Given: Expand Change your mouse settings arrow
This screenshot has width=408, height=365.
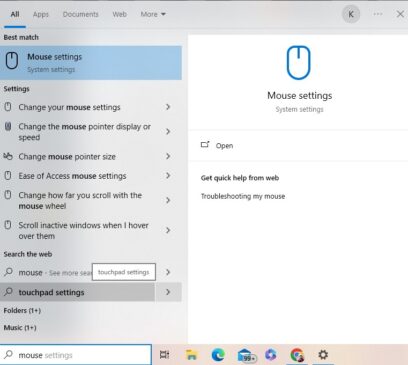Looking at the screenshot, I should (x=168, y=107).
